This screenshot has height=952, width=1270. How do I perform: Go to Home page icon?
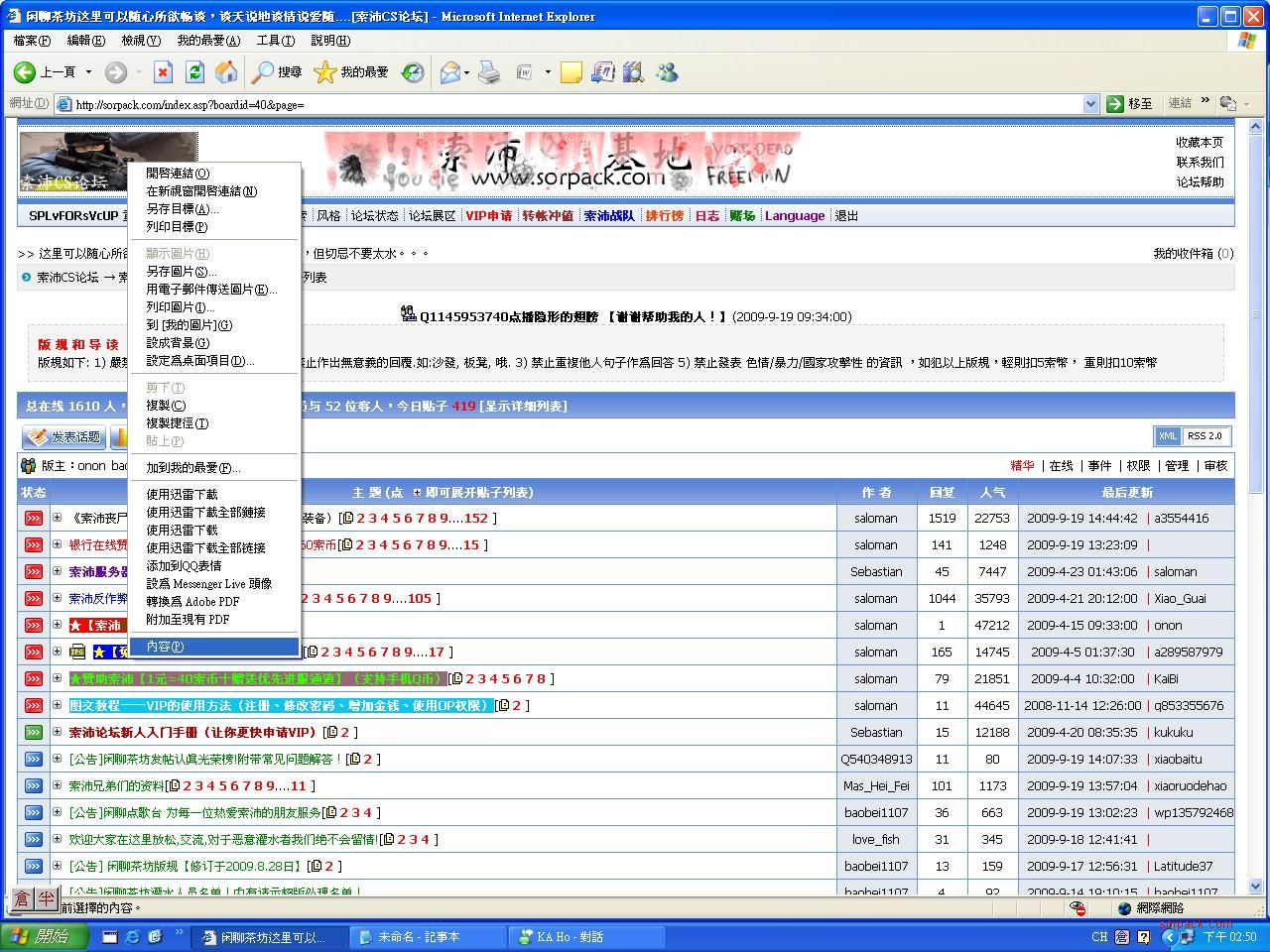(x=226, y=72)
